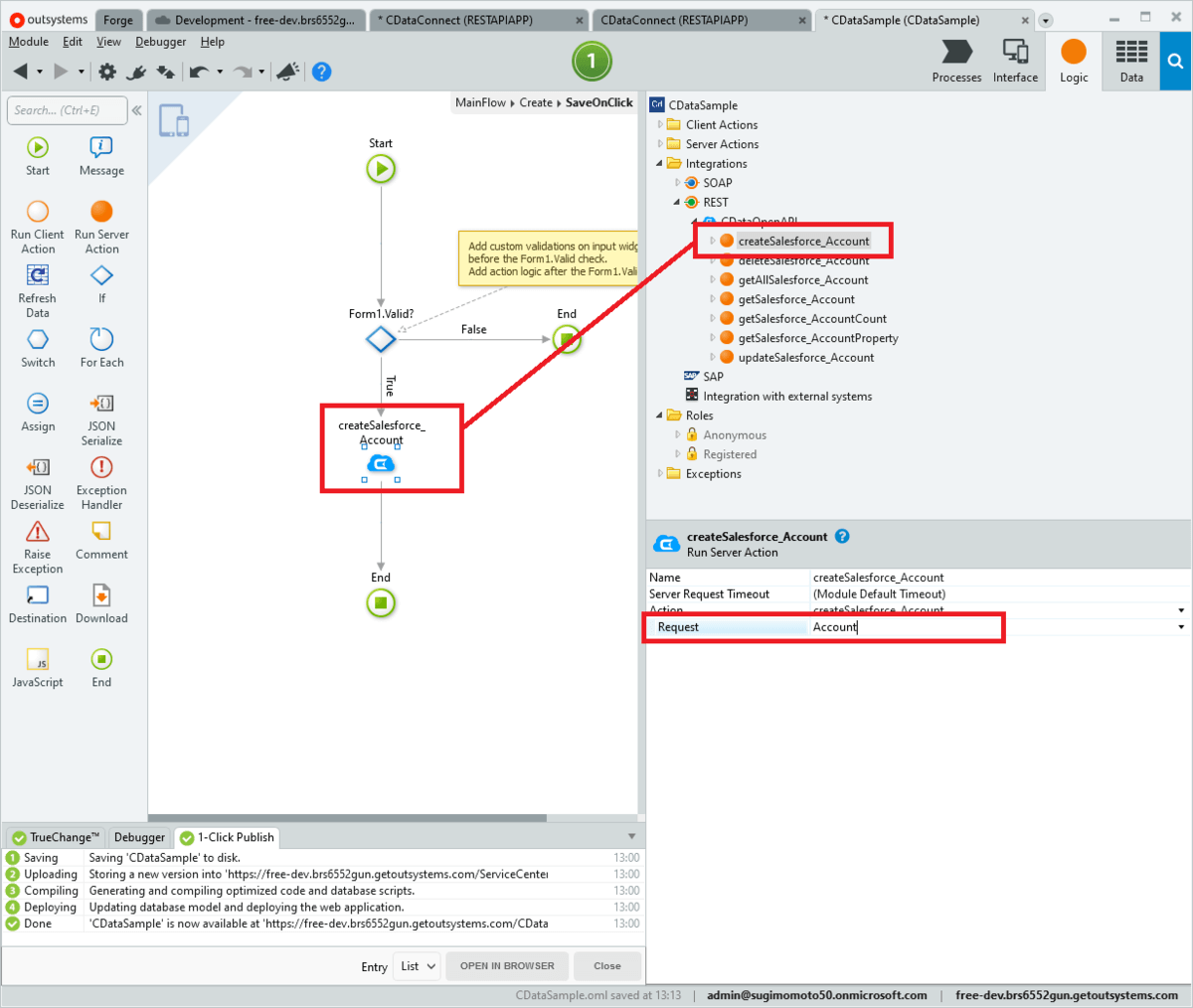Open the Help menu
Viewport: 1193px width, 1008px height.
[x=212, y=42]
